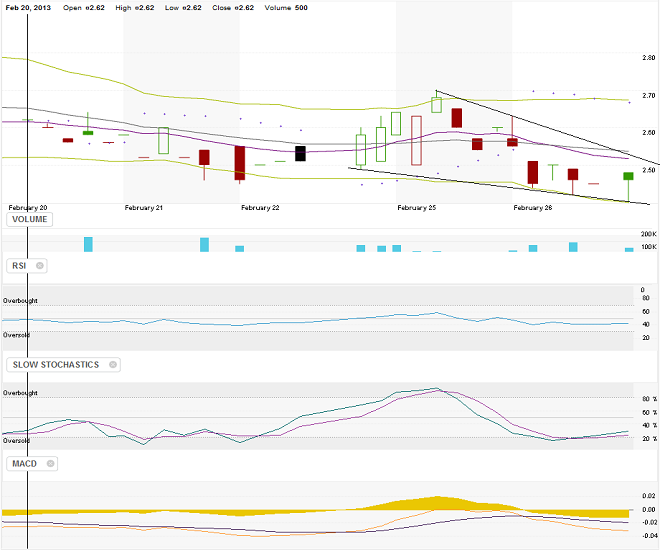This screenshot has height=550, width=660.
Task: Select the RSI panel label
Action: point(19,266)
